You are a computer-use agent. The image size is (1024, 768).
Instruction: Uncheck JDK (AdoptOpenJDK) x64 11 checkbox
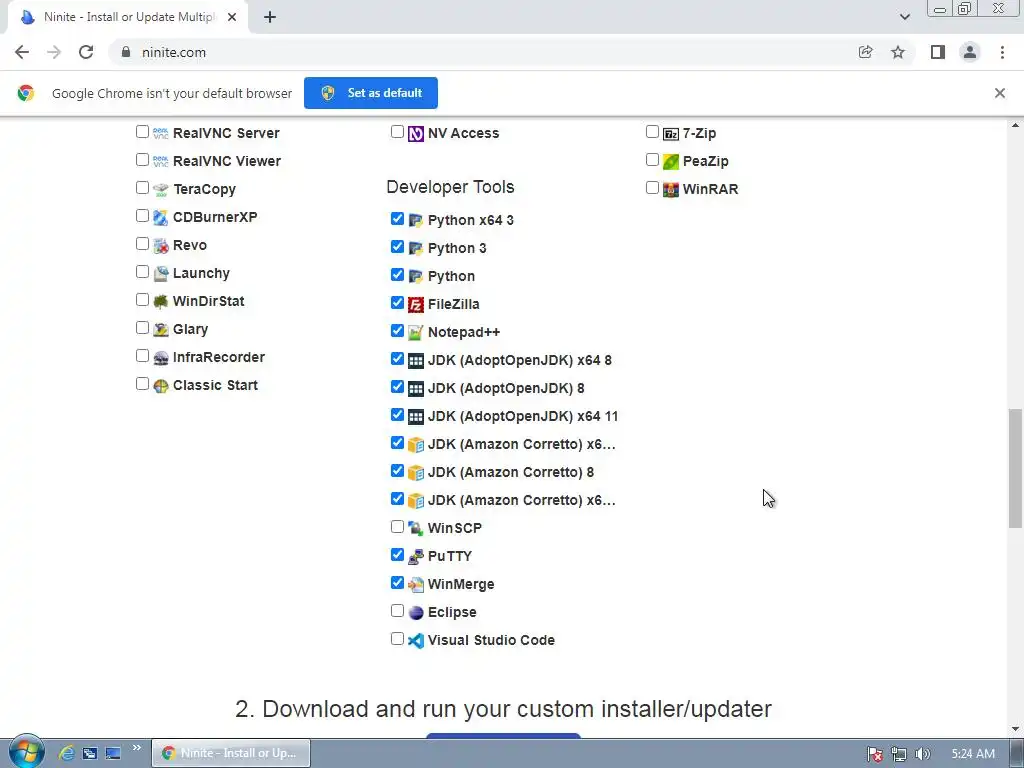(397, 415)
